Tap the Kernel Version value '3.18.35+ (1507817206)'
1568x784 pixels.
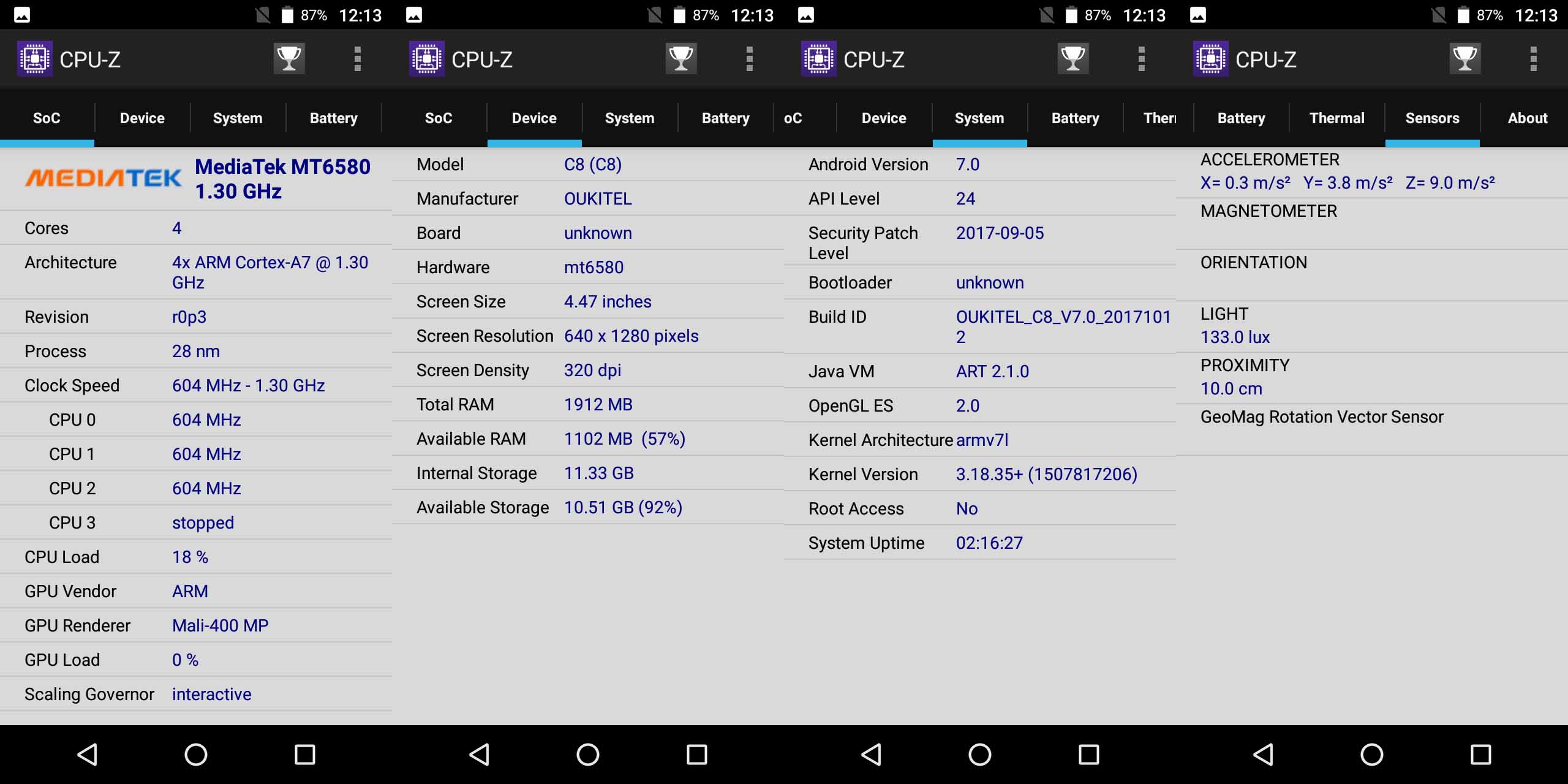(1047, 475)
